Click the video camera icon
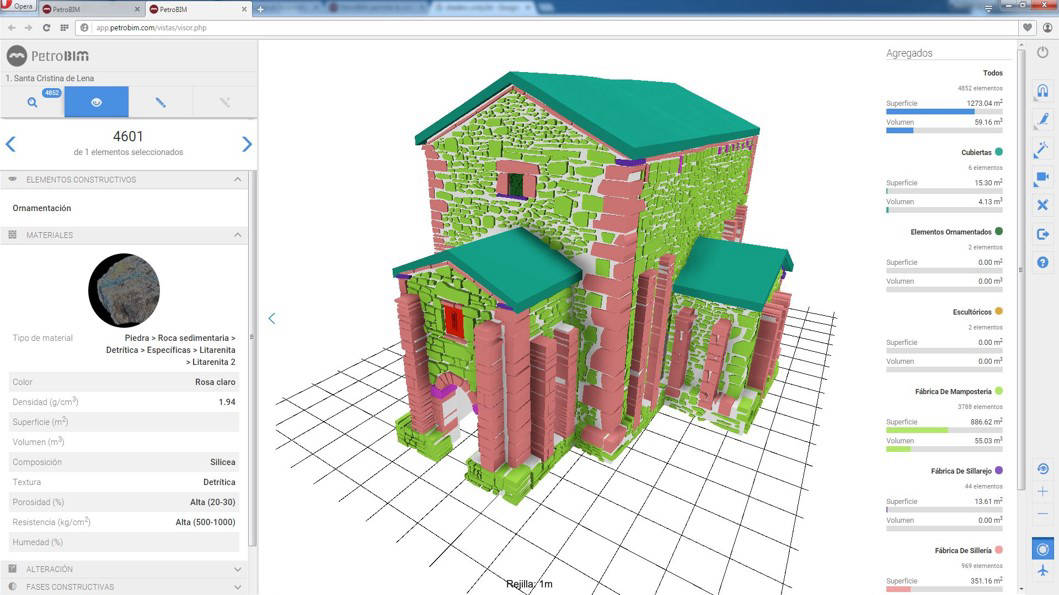This screenshot has width=1059, height=595. click(1042, 177)
